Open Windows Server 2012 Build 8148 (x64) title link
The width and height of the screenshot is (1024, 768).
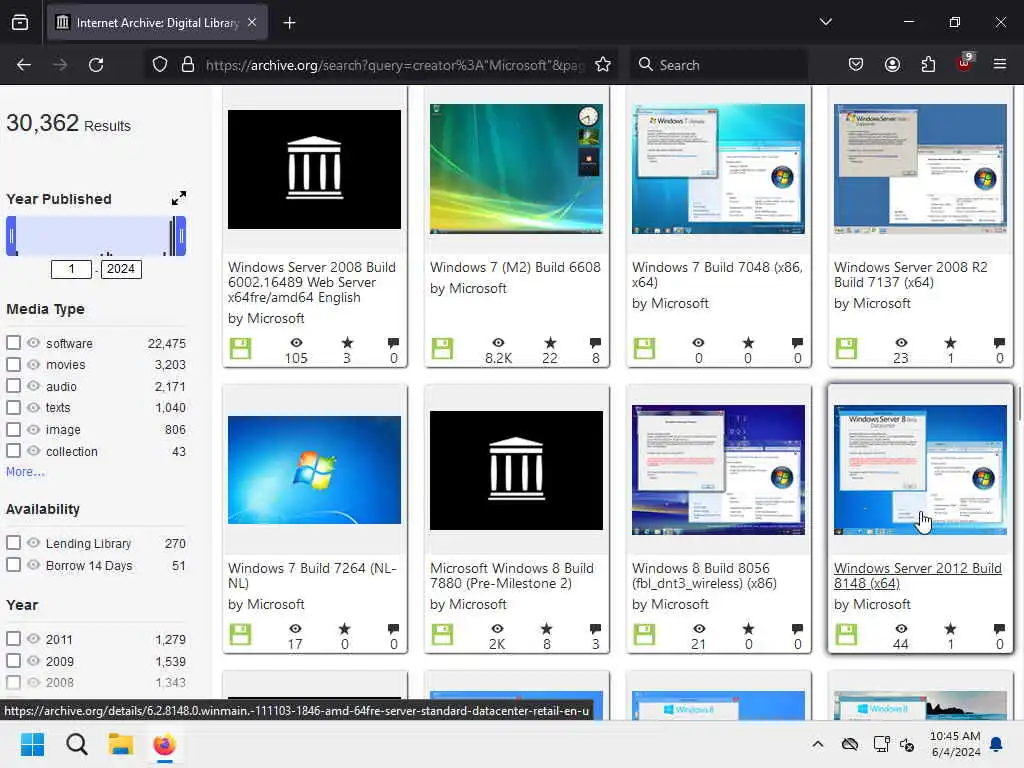tap(918, 575)
